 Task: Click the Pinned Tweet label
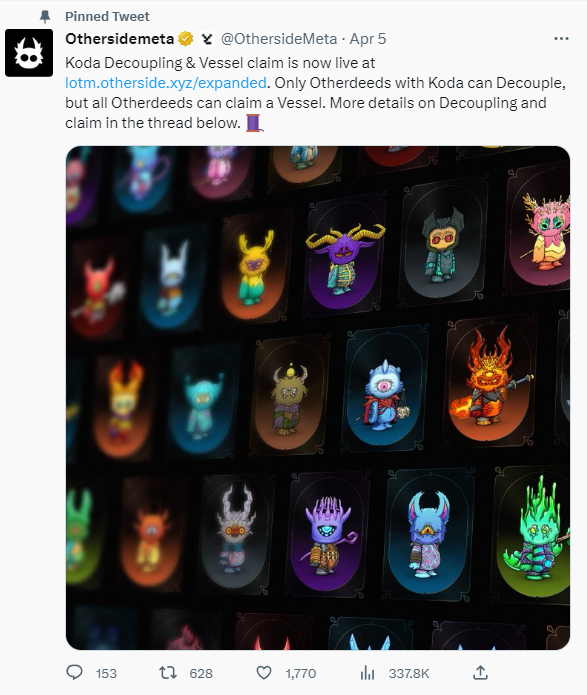click(107, 16)
